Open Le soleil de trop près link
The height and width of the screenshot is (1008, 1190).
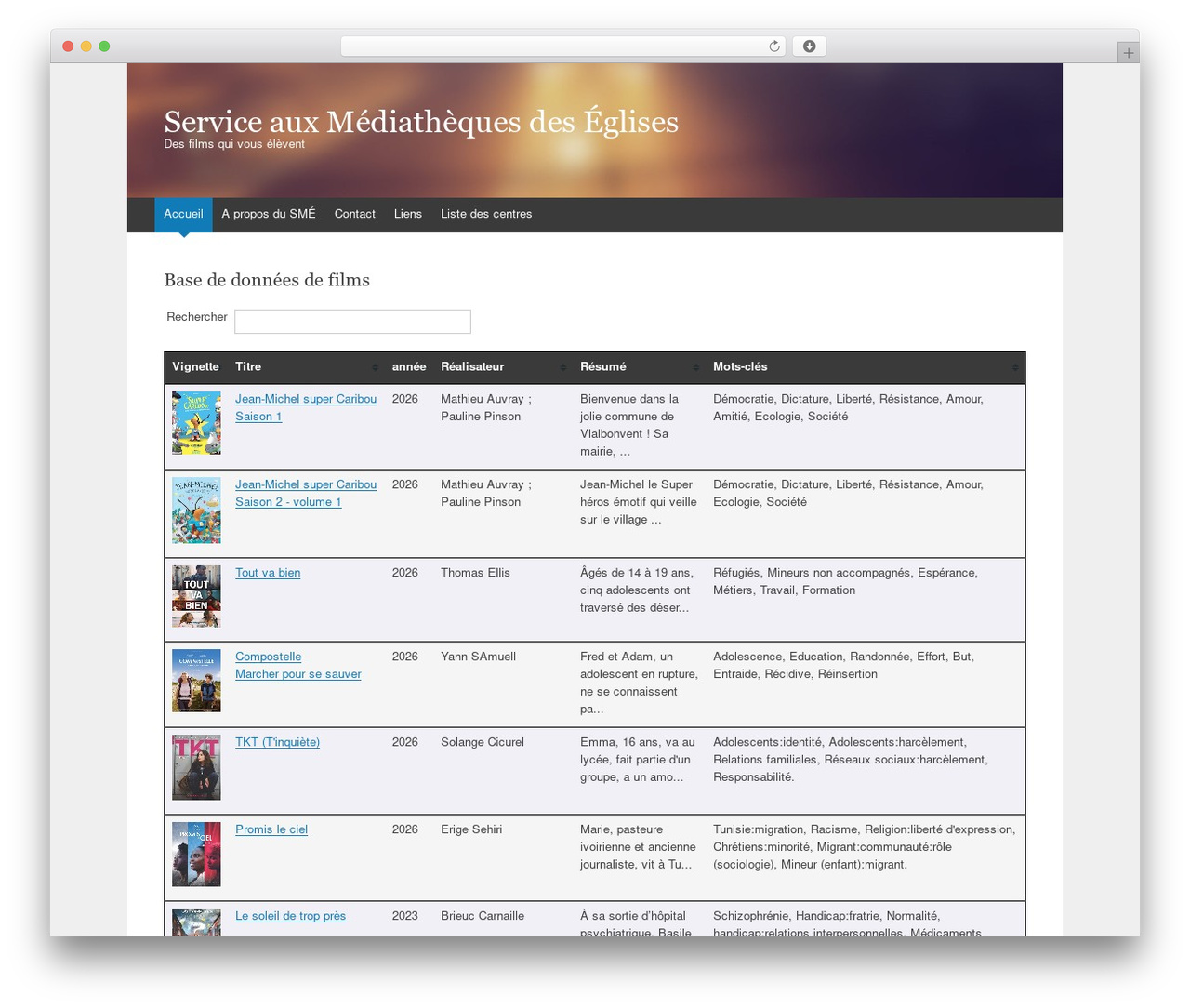click(290, 916)
